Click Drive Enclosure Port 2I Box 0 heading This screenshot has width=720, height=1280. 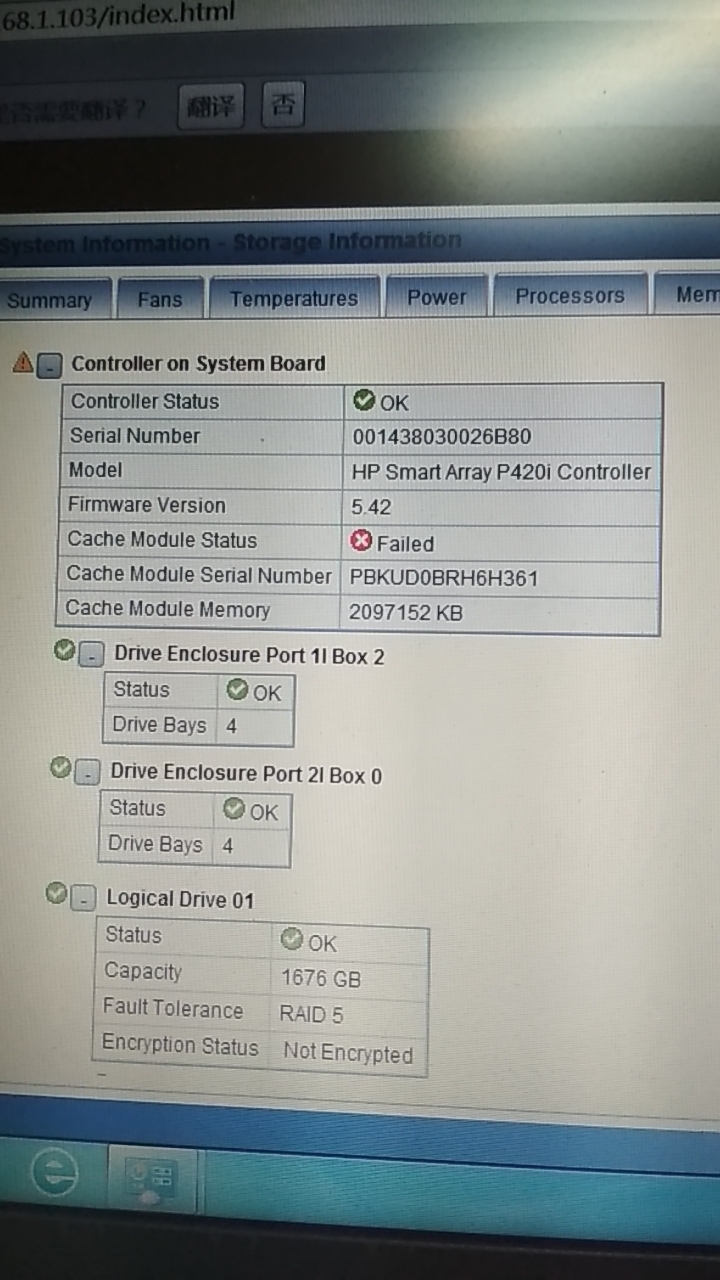tap(246, 774)
